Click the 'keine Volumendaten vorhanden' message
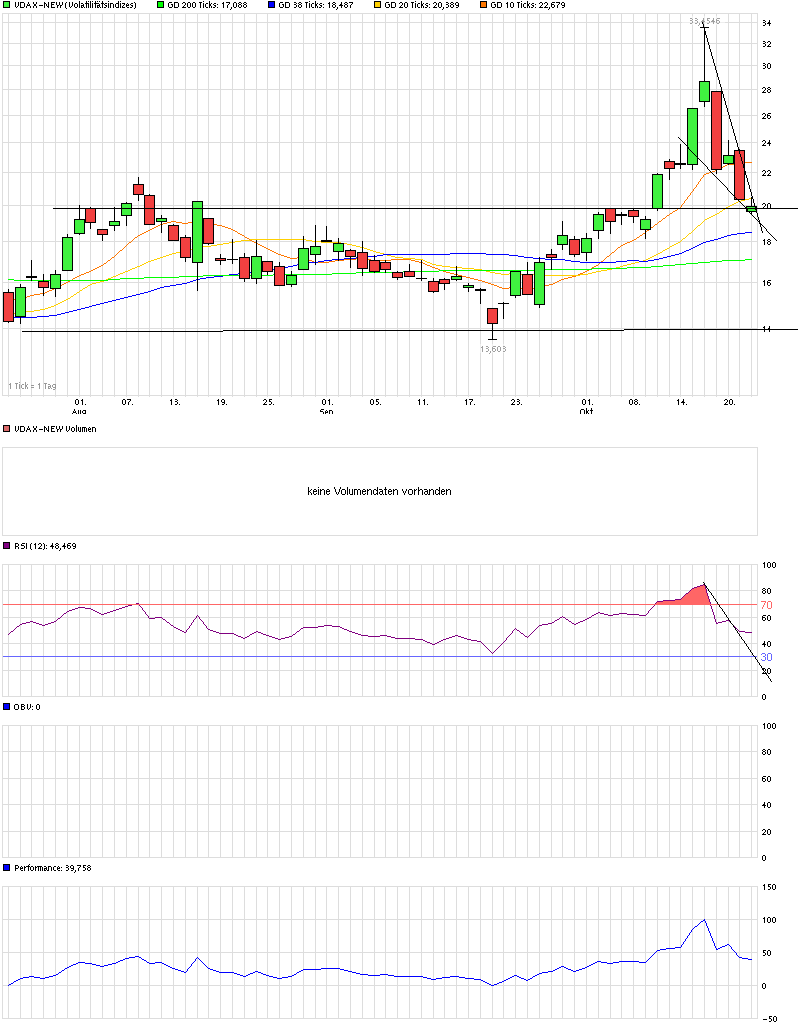The height and width of the screenshot is (1028, 798). pos(379,491)
